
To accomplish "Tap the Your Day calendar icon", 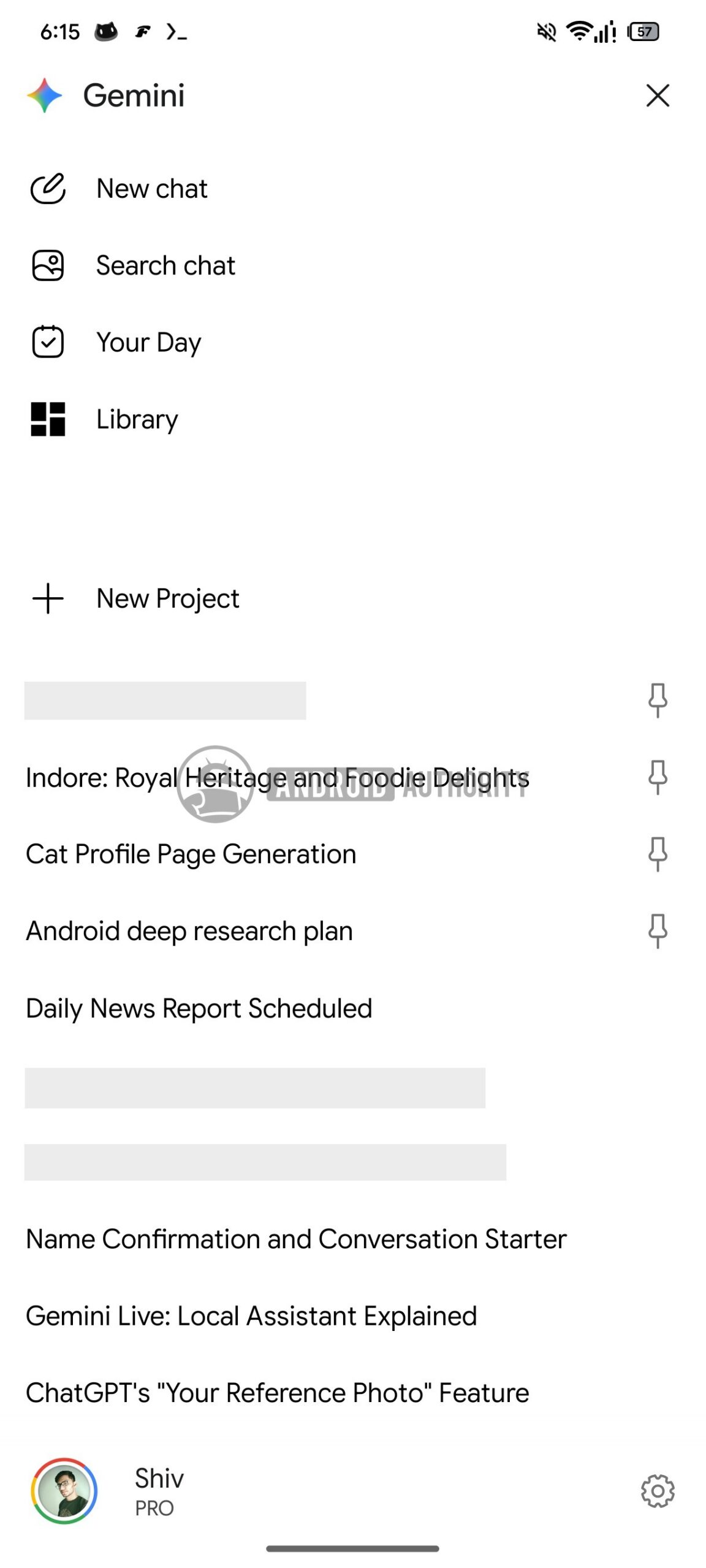I will tap(48, 342).
